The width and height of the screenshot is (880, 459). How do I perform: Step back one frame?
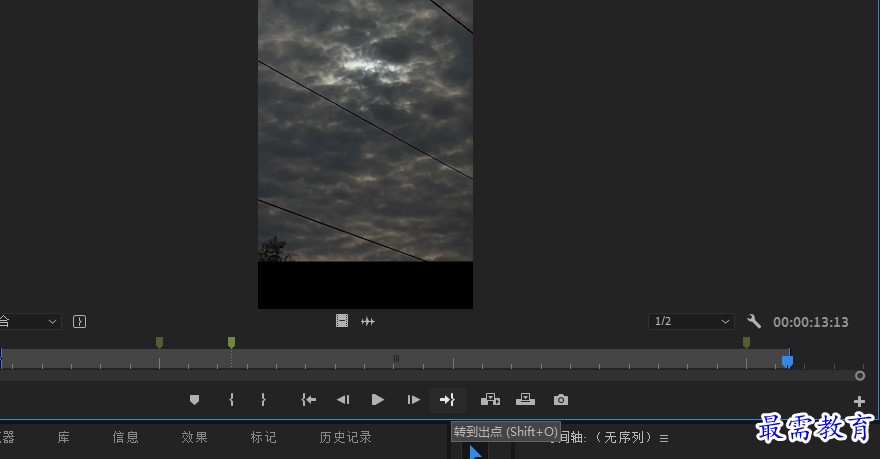coord(343,400)
